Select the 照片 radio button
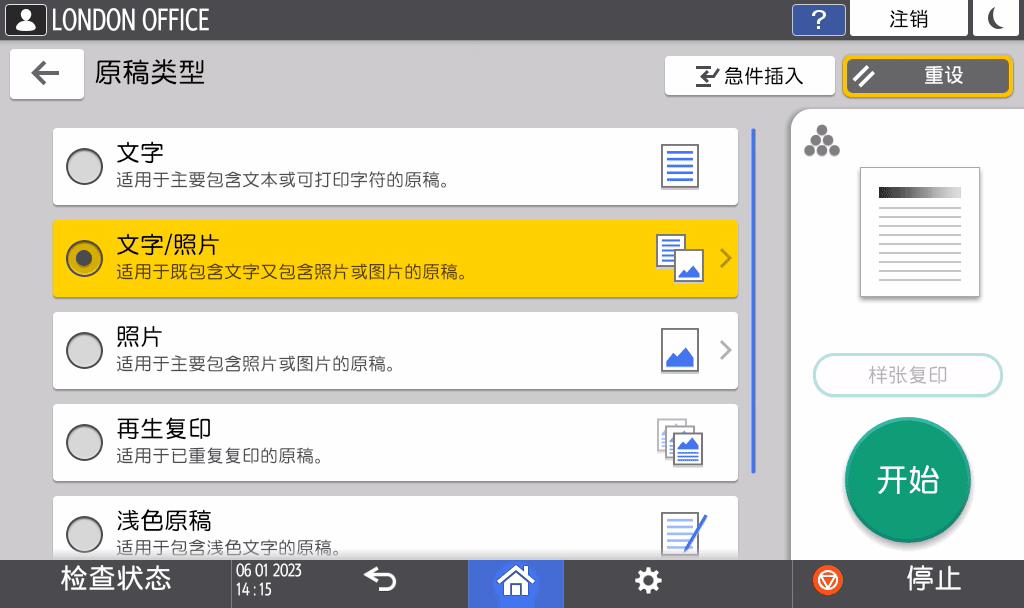Image resolution: width=1024 pixels, height=608 pixels. click(x=84, y=350)
